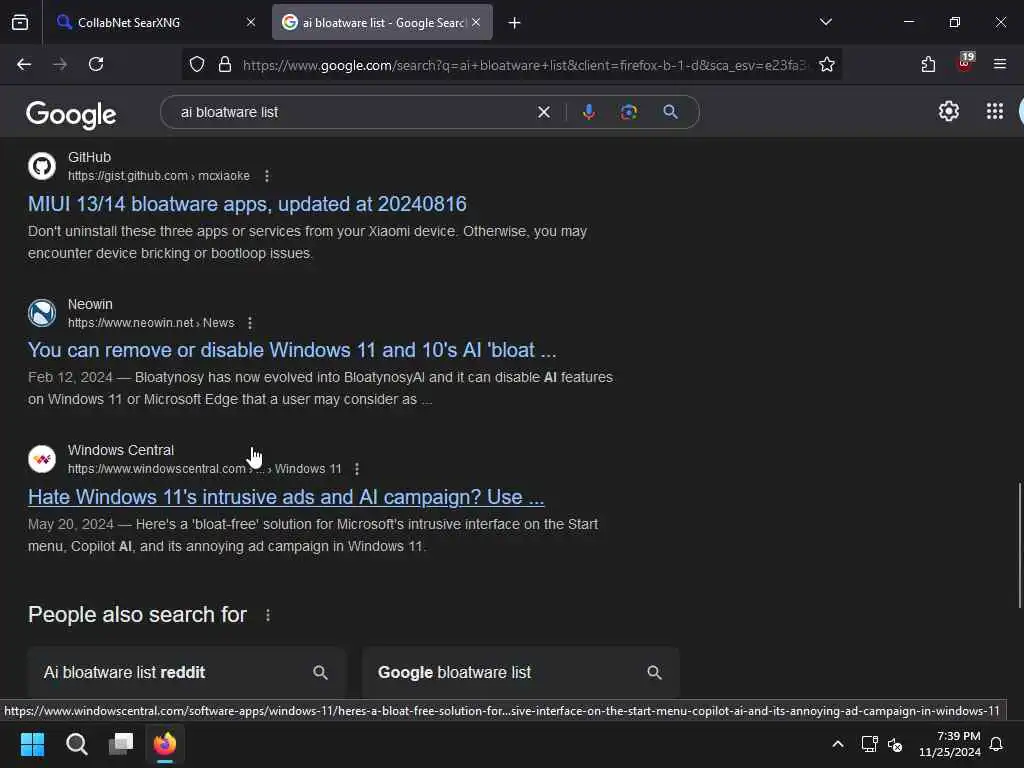Open the Firefox extensions puzzle icon
Screen dimensions: 1024x768
coord(929,64)
